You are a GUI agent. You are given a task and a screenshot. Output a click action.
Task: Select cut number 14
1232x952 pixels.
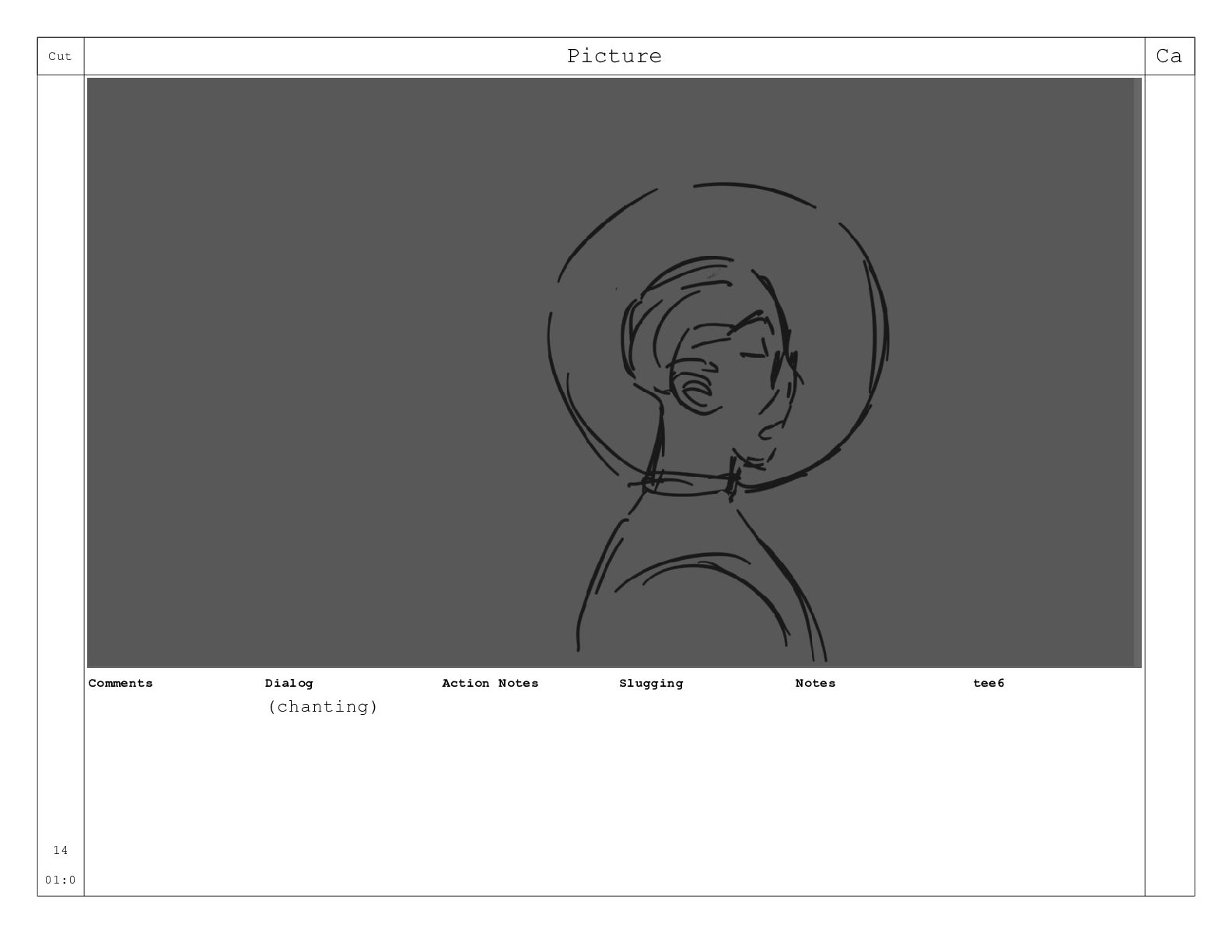(61, 850)
